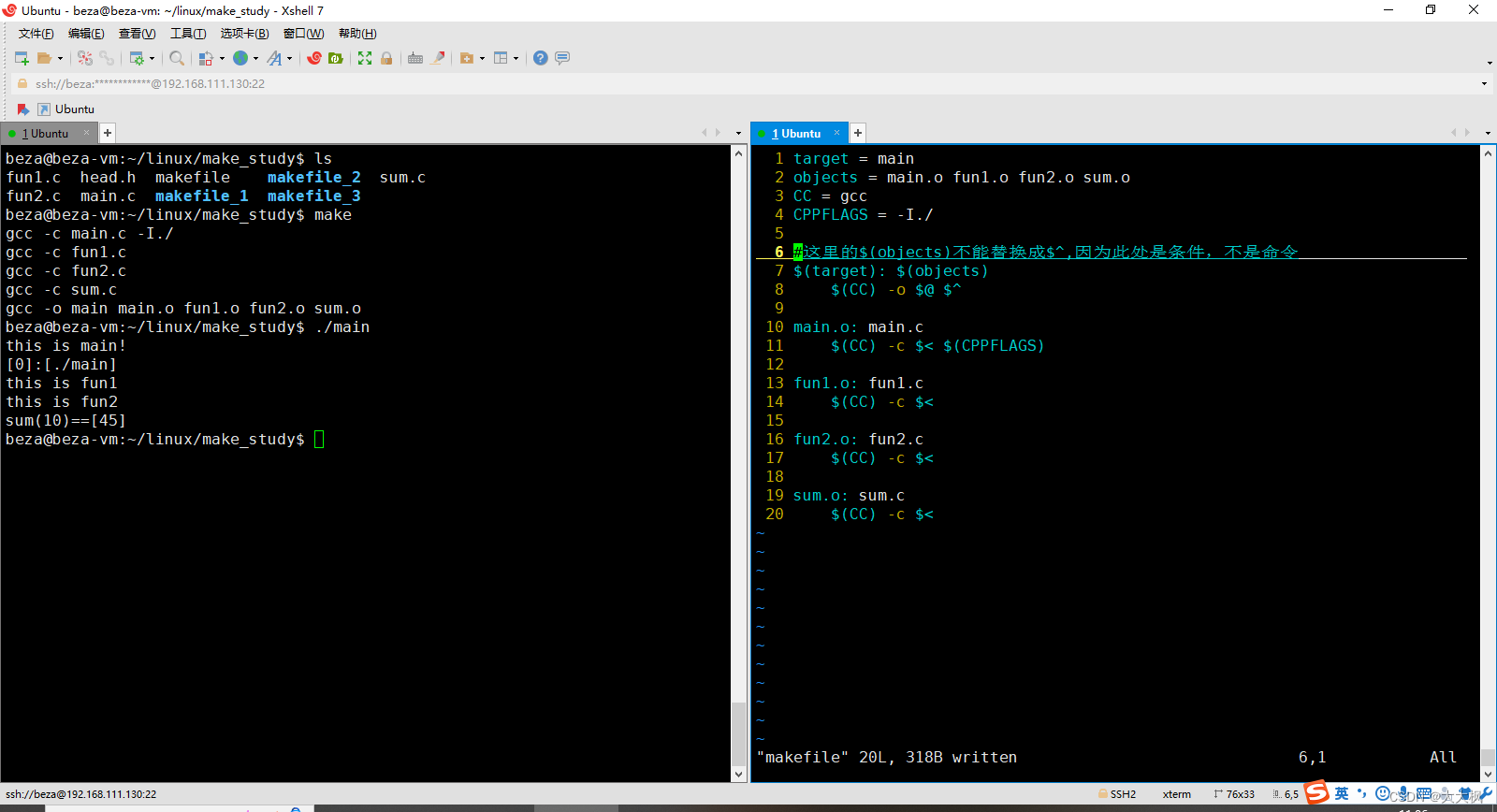
Task: Open the 窗口(W) menu
Action: pyautogui.click(x=303, y=34)
